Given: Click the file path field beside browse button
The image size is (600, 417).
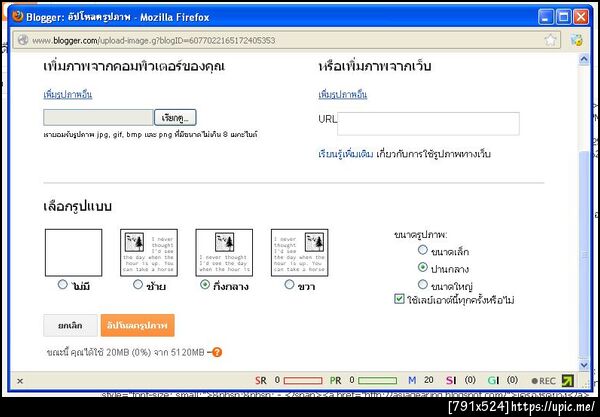Looking at the screenshot, I should [98, 118].
